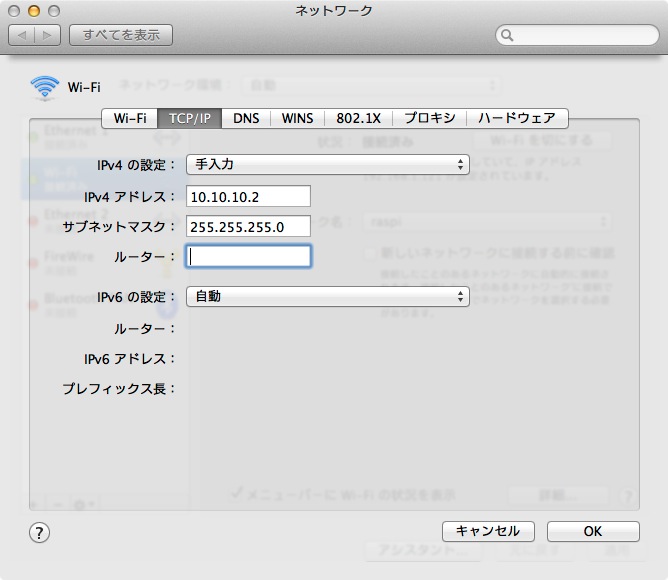This screenshot has height=580, width=668.
Task: Switch to the Wi-Fi tab
Action: tap(130, 118)
